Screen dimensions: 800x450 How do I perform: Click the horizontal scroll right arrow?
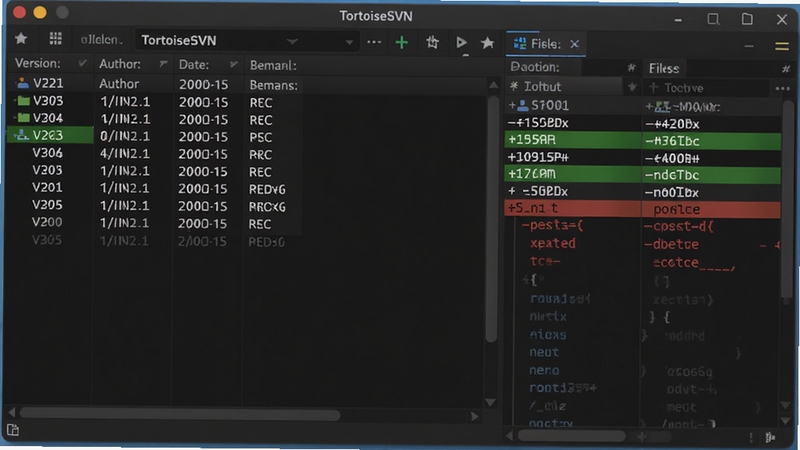coord(474,416)
